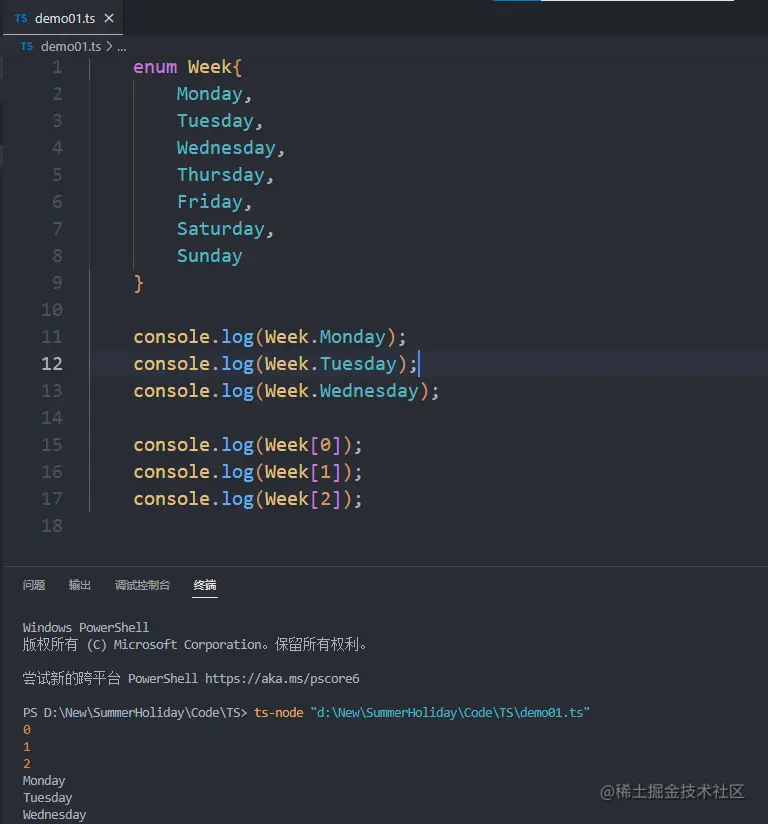The image size is (768, 824).
Task: Select the 终端 panel tab
Action: click(x=204, y=585)
